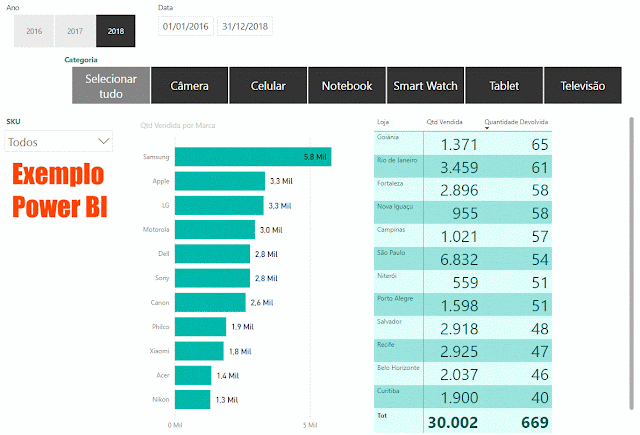Select the Philco bar in chart
The height and width of the screenshot is (435, 640).
coord(200,326)
